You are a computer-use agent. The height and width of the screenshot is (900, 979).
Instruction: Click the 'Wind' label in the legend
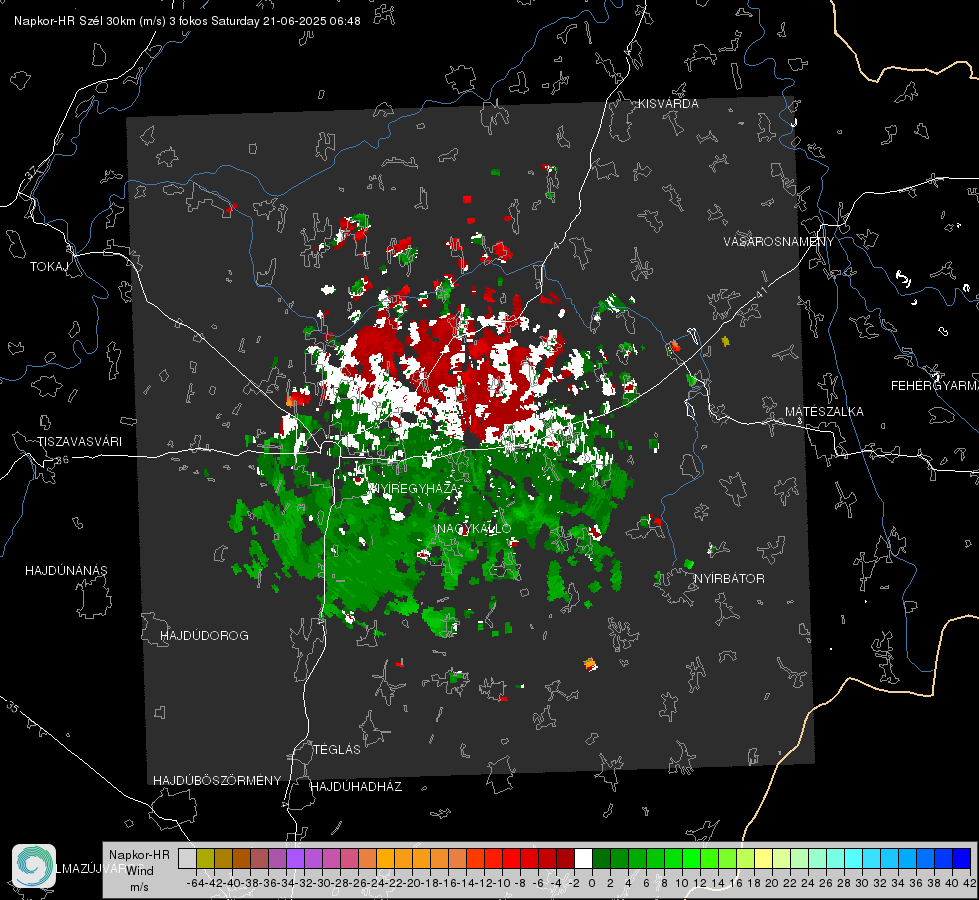tap(140, 871)
